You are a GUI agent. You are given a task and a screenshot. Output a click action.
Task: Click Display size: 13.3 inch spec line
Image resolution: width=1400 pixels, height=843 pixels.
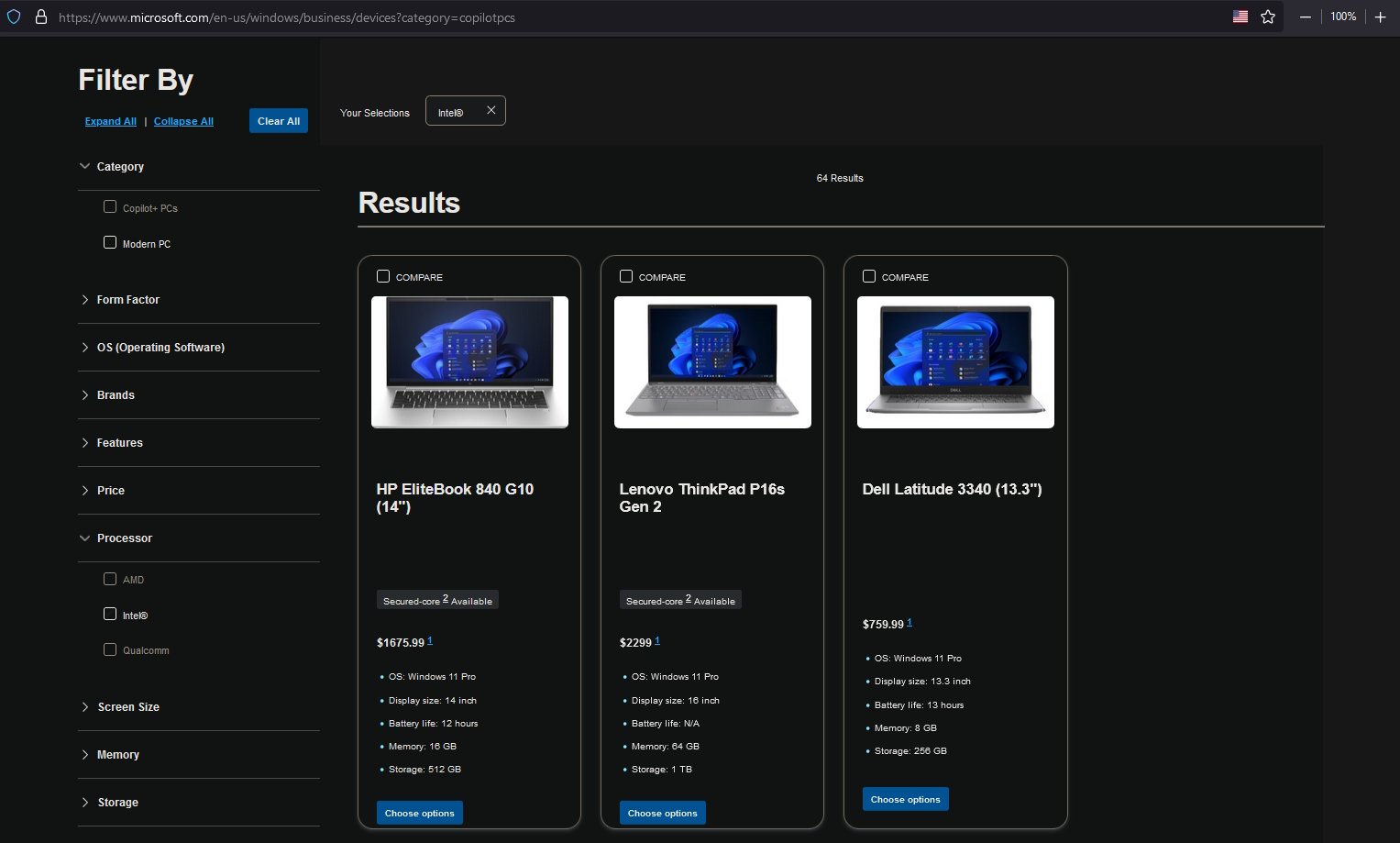(922, 682)
